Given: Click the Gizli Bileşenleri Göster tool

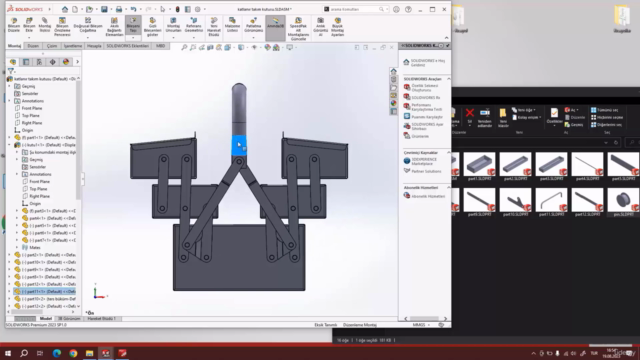Looking at the screenshot, I should pos(152,27).
